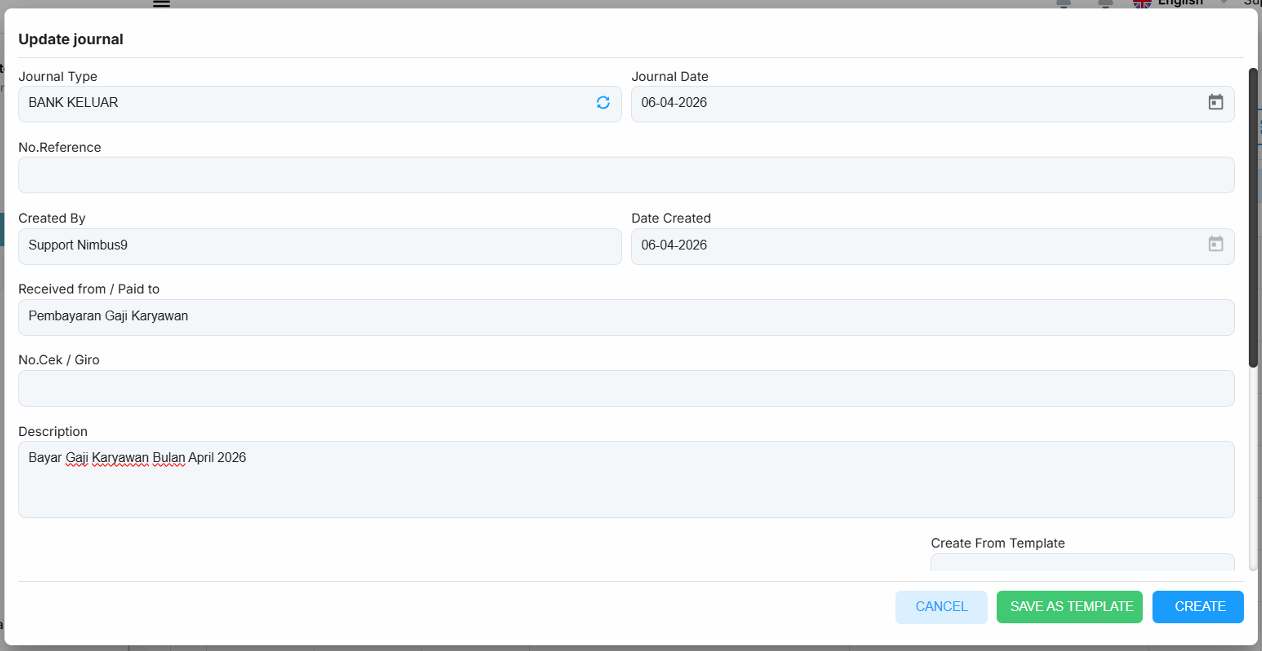This screenshot has width=1262, height=651.
Task: Click the Update journal dialog title
Action: (71, 39)
